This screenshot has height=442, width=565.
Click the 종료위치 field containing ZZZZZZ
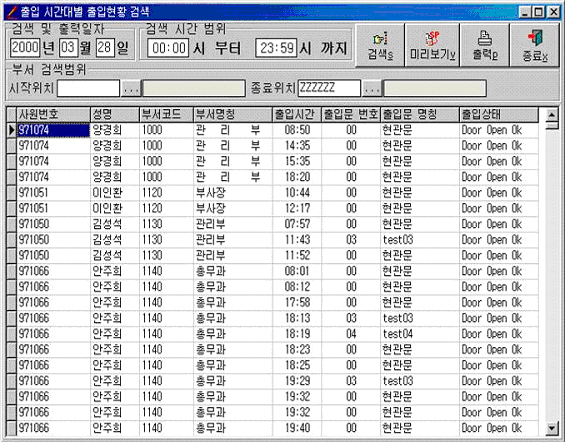point(329,88)
